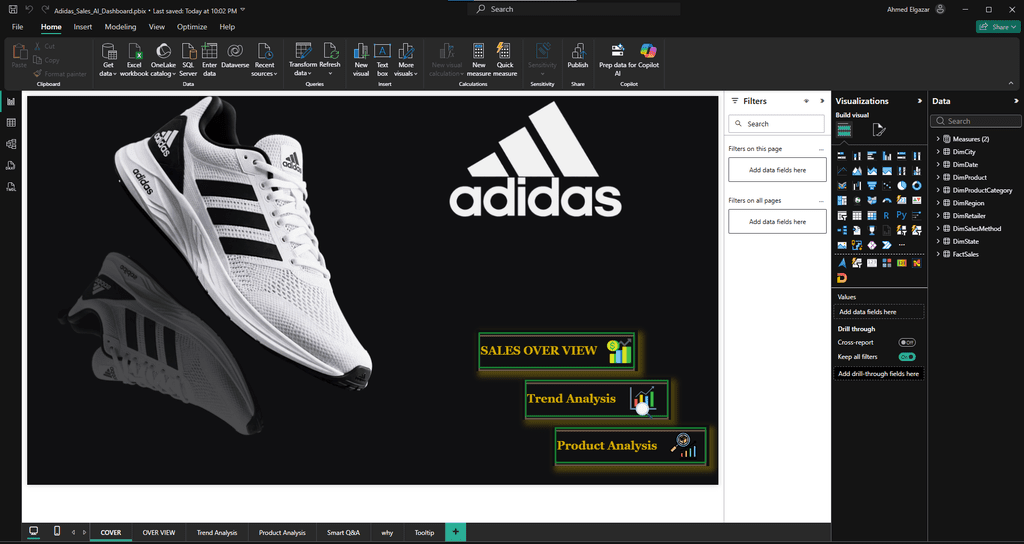
Task: Click Prep data for AI
Action: [x=617, y=59]
